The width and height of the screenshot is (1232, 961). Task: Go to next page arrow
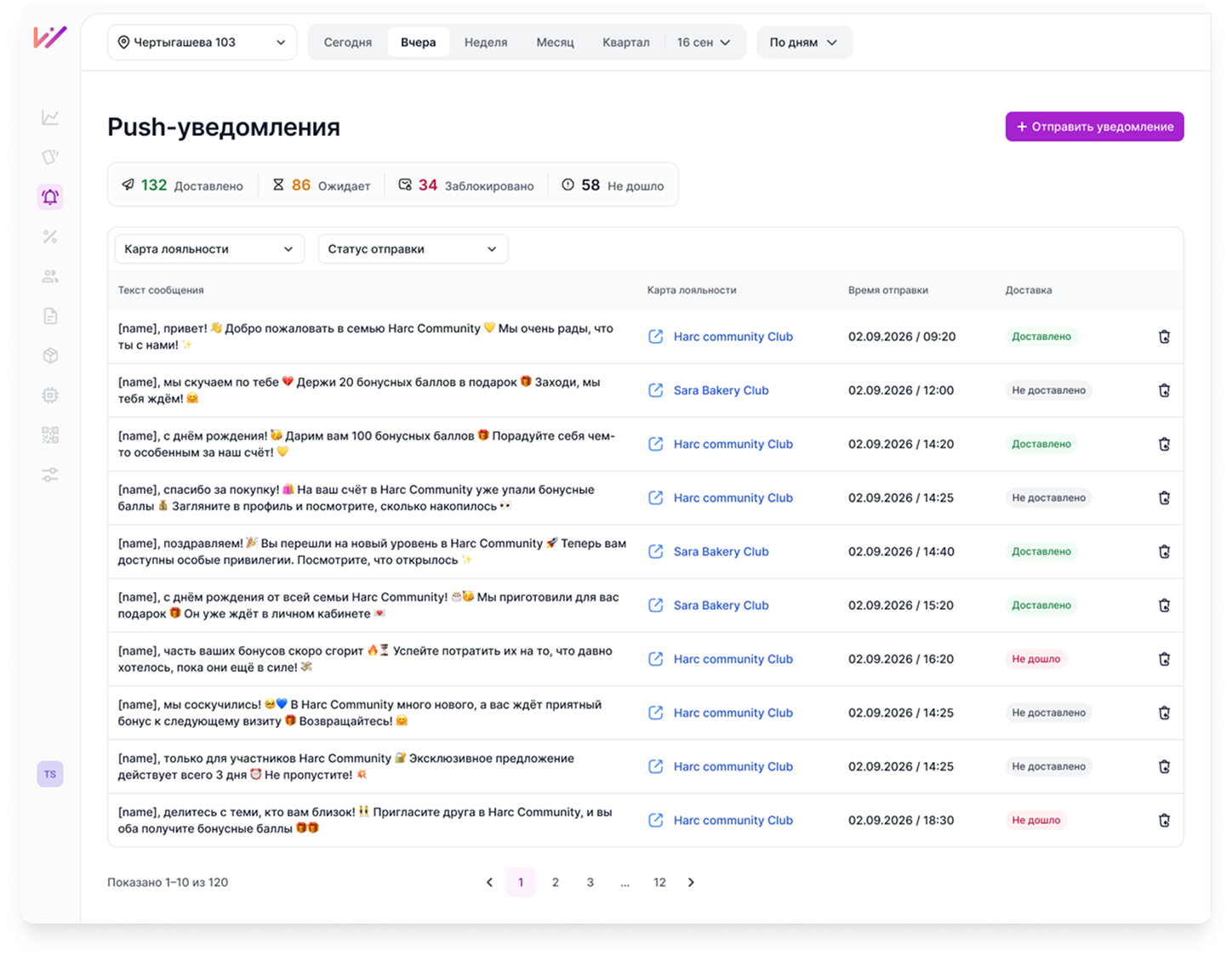coord(691,883)
